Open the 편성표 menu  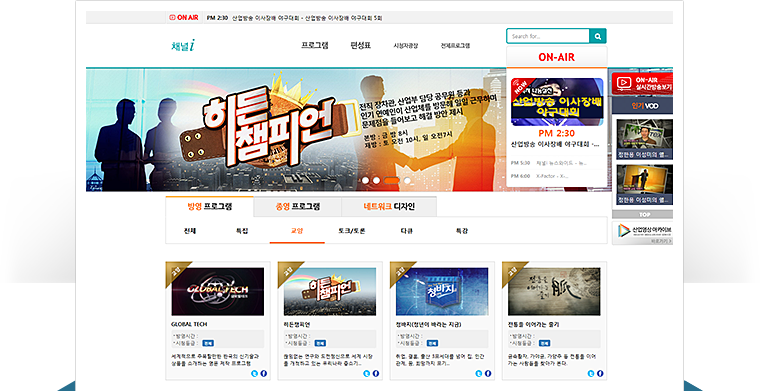(x=360, y=46)
